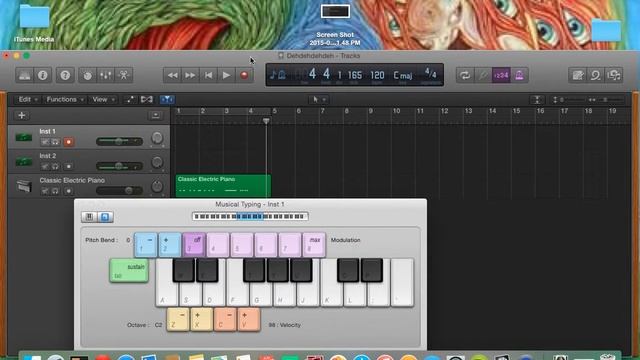Lower pitch bend with key 1 minus
This screenshot has height=360, width=640.
coord(145,245)
